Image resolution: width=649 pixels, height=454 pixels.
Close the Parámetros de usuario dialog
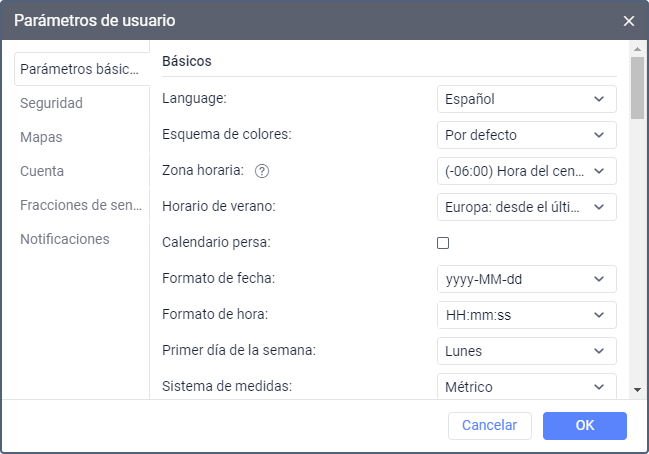coord(629,21)
